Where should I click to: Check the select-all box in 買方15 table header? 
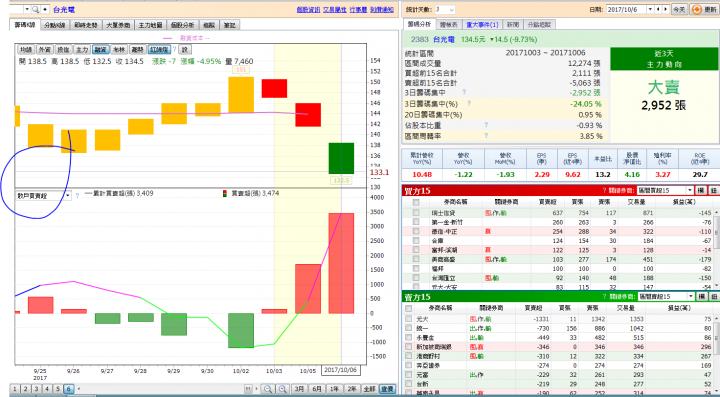click(416, 202)
